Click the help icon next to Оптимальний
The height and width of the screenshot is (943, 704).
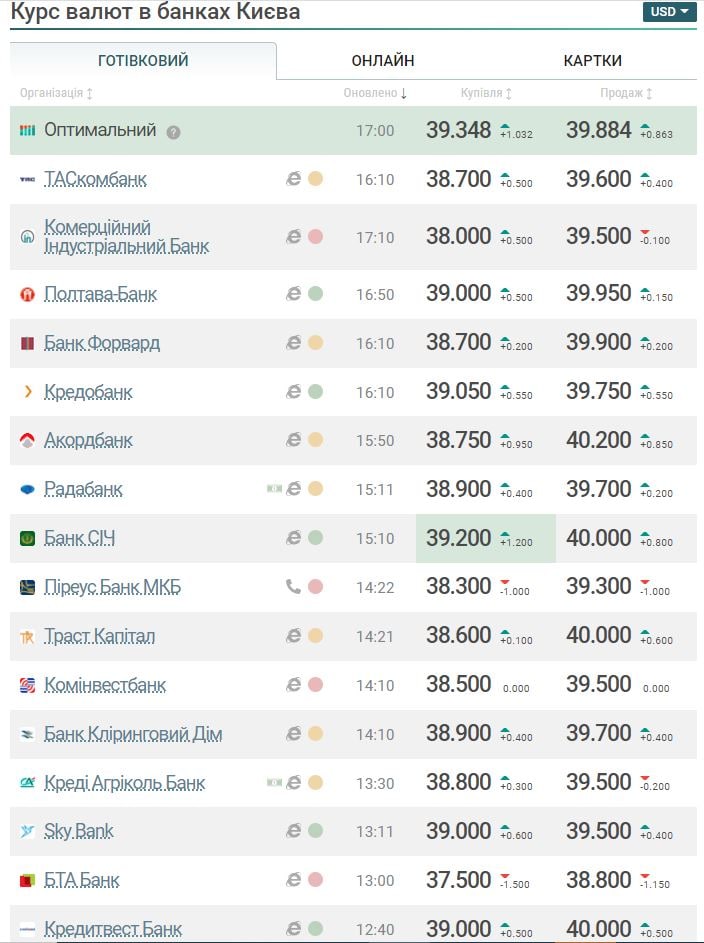click(x=174, y=132)
